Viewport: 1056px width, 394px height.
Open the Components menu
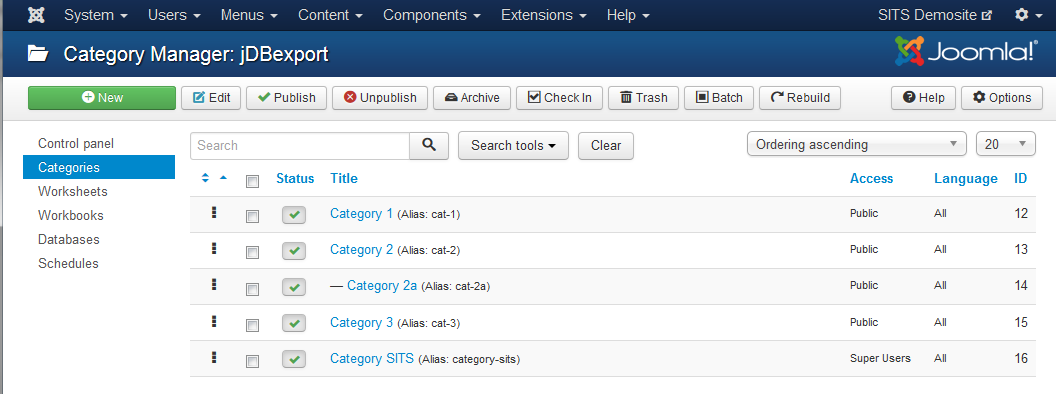pos(432,15)
